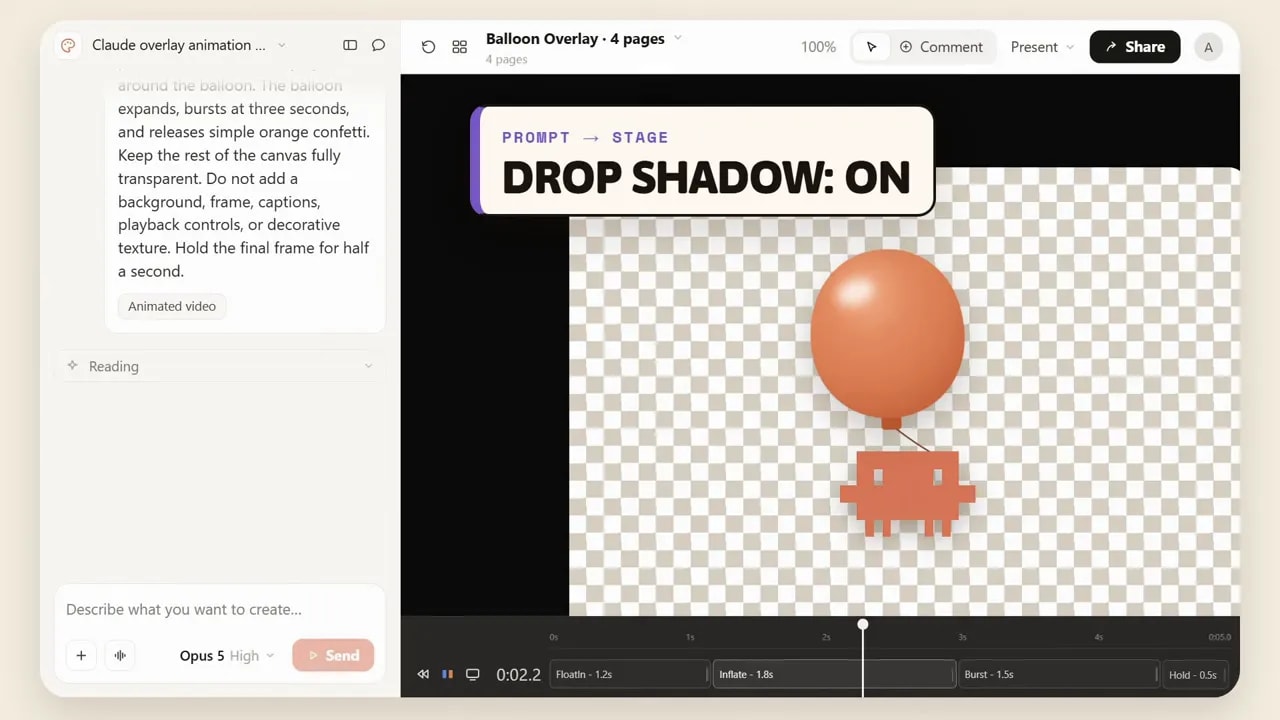This screenshot has height=720, width=1280.
Task: Click the Send button
Action: (333, 656)
